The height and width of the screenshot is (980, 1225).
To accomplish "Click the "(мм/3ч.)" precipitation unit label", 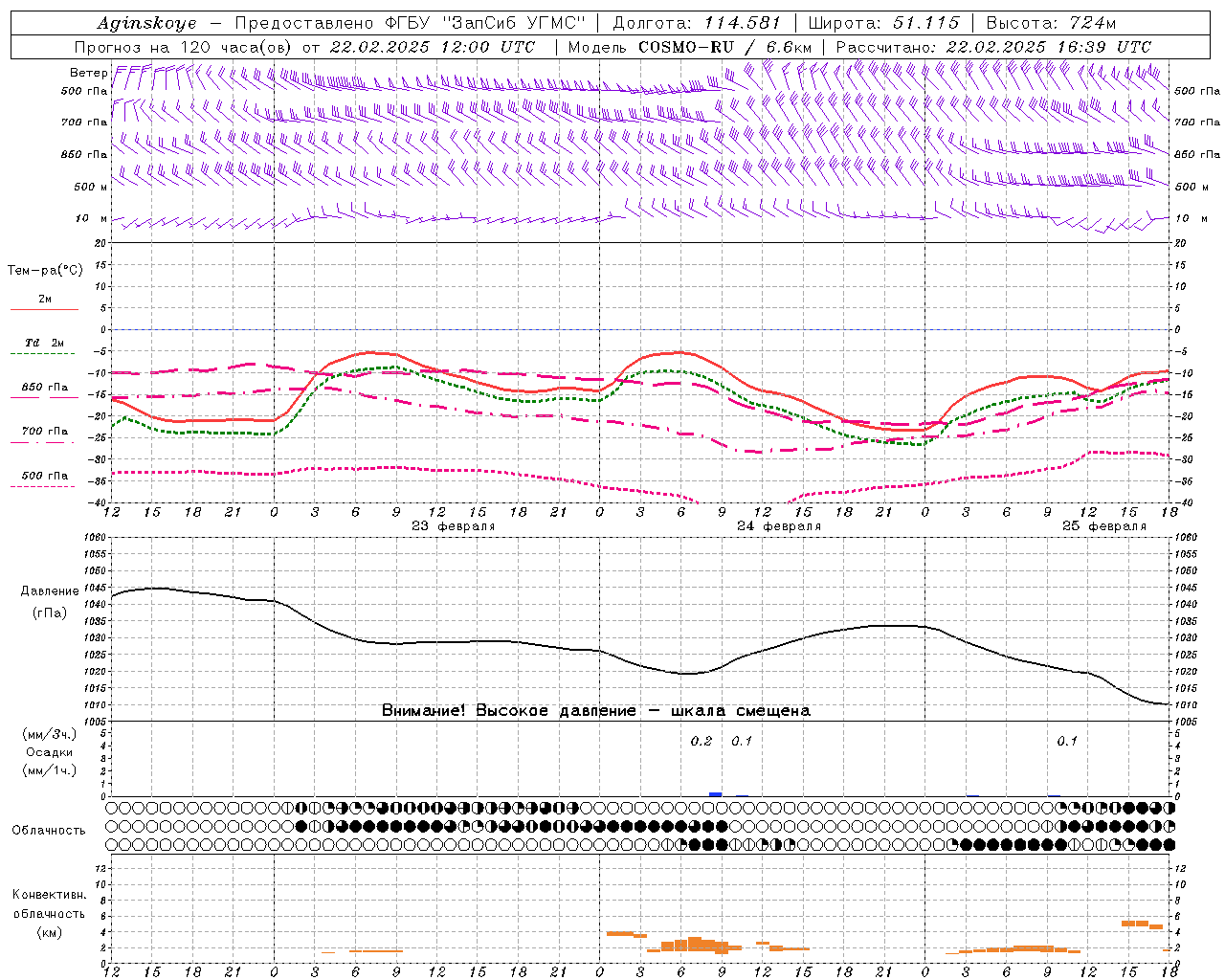I will (x=49, y=734).
